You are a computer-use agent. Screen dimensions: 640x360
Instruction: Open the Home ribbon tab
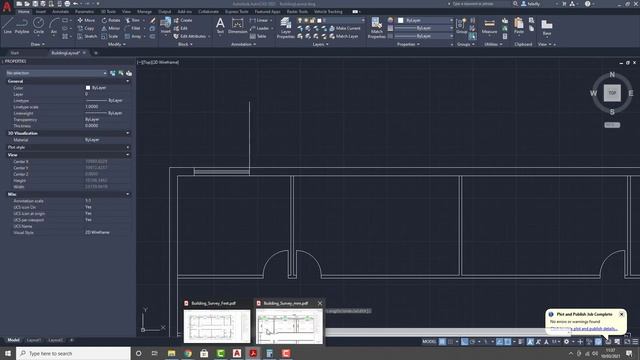pyautogui.click(x=24, y=11)
